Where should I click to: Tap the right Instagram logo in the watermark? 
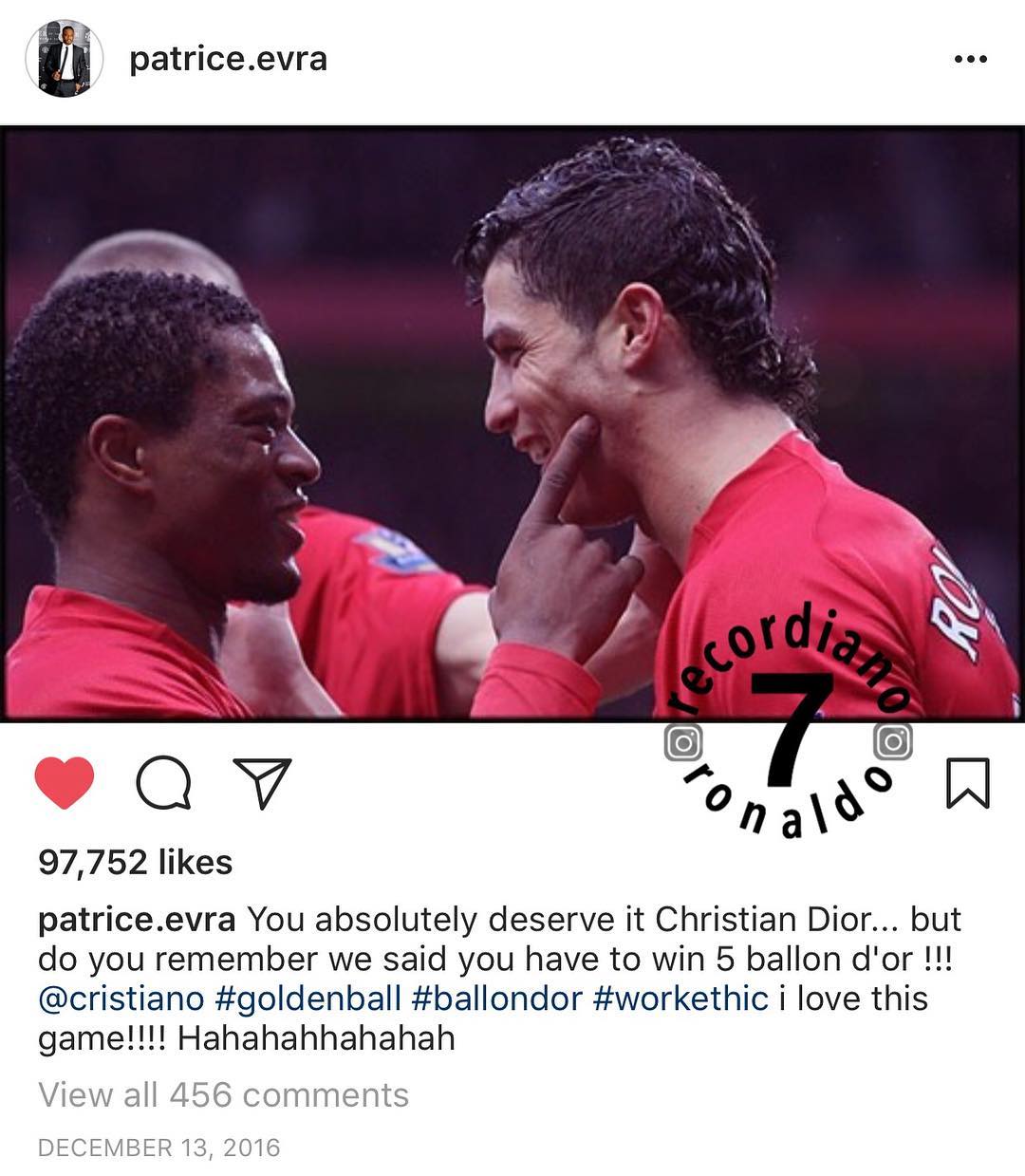[x=892, y=742]
